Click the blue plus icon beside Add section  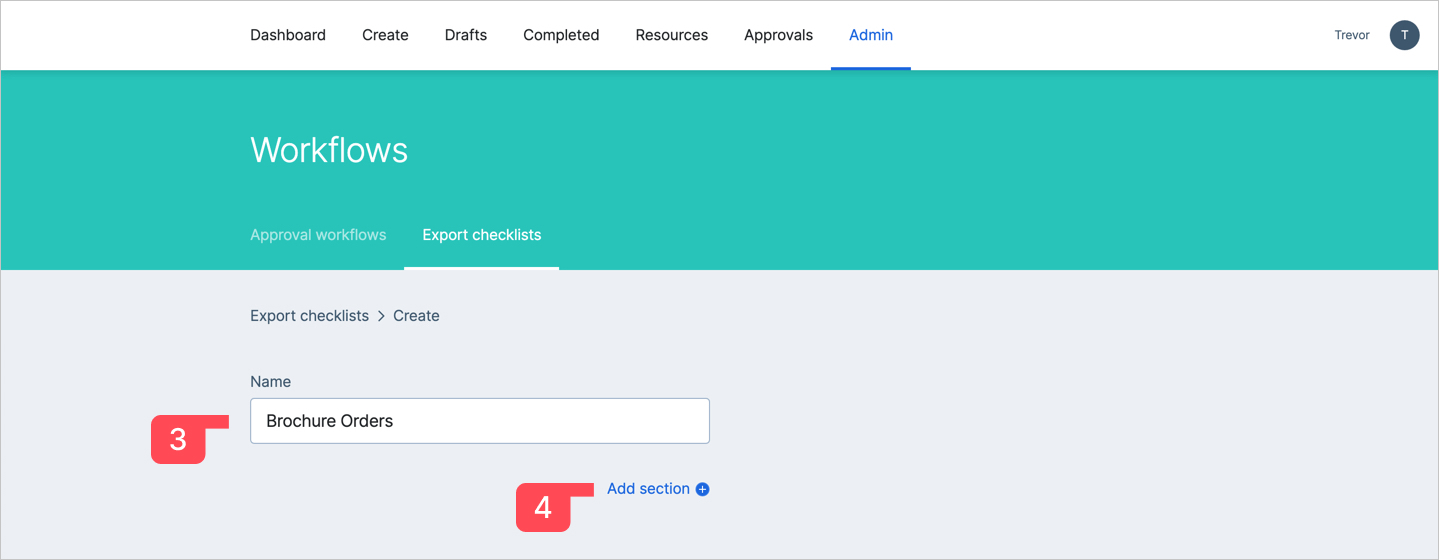tap(703, 489)
